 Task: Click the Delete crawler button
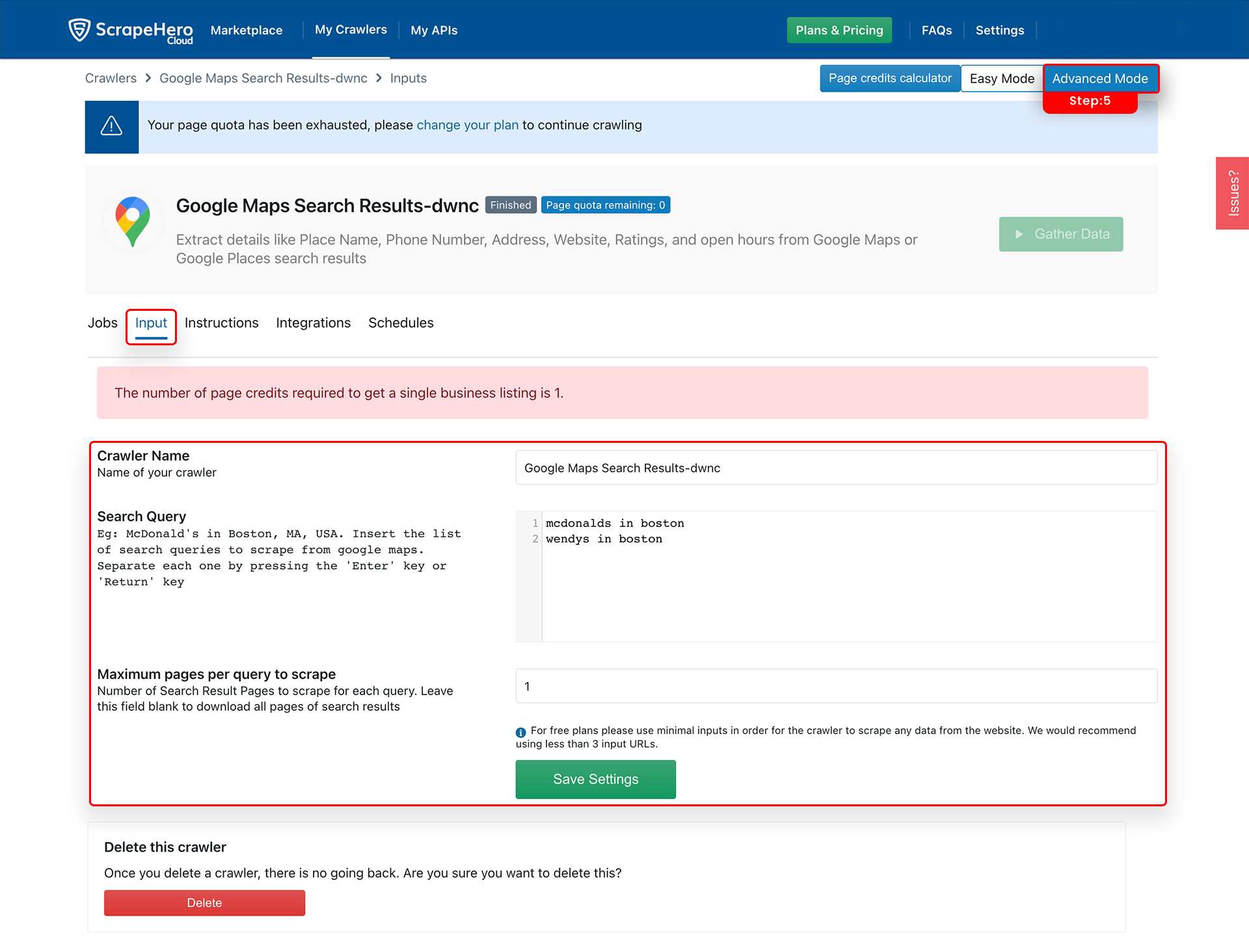[204, 903]
